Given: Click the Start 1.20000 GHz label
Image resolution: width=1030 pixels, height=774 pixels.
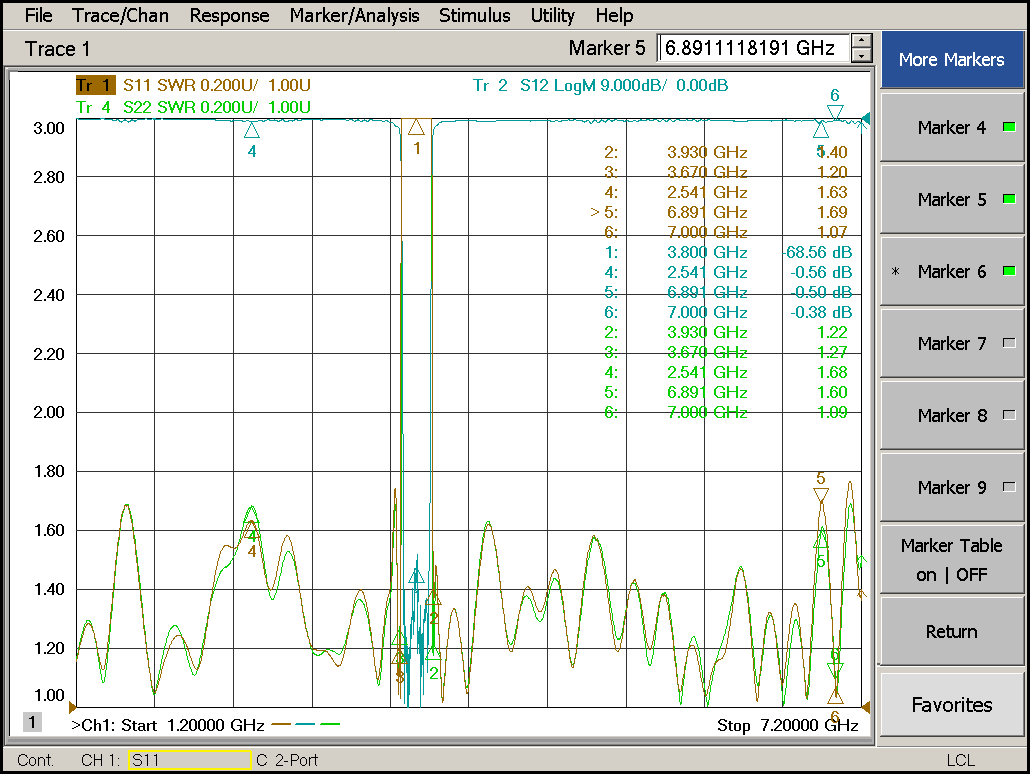Looking at the screenshot, I should coord(192,725).
